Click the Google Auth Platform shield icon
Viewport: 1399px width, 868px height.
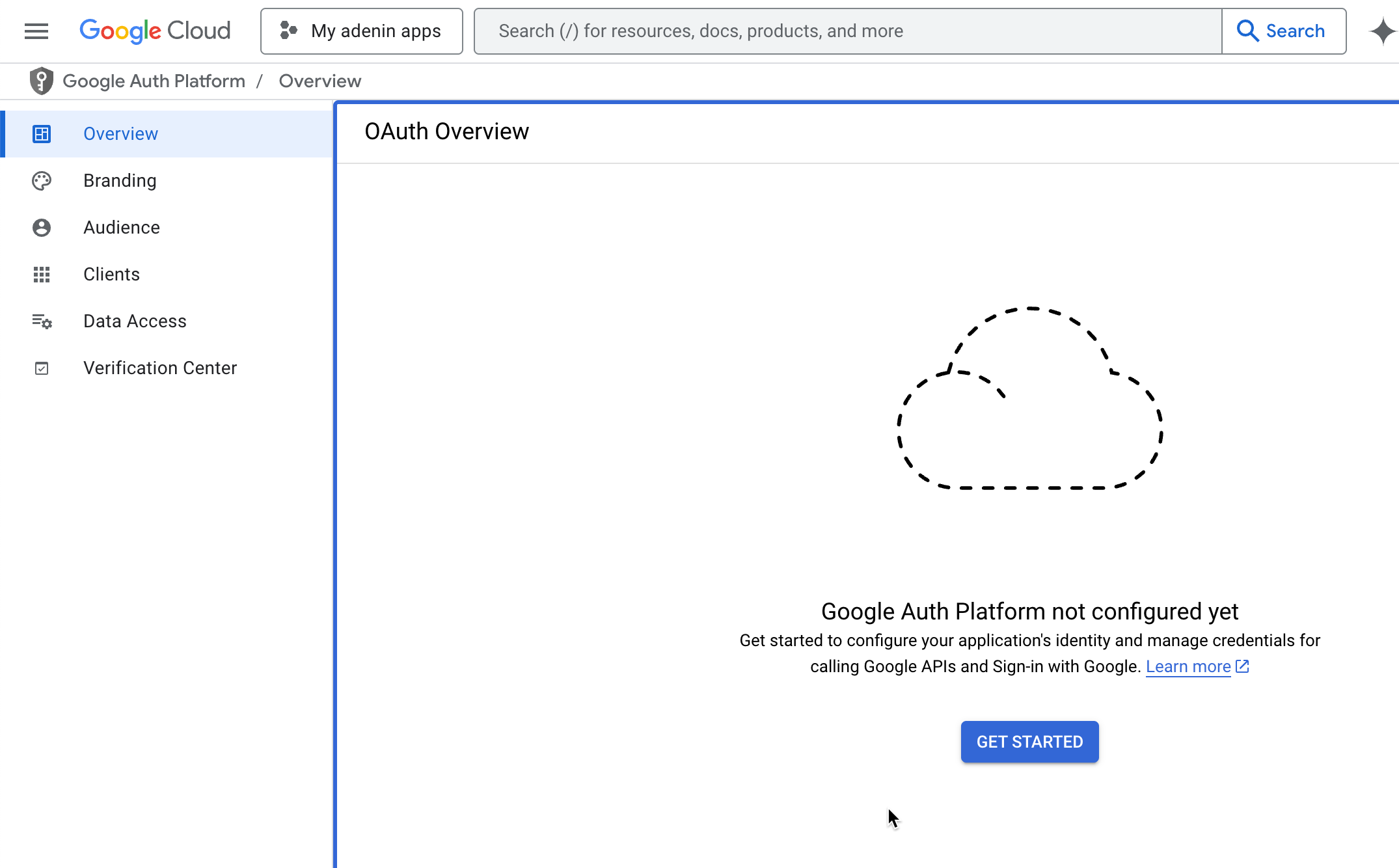42,81
